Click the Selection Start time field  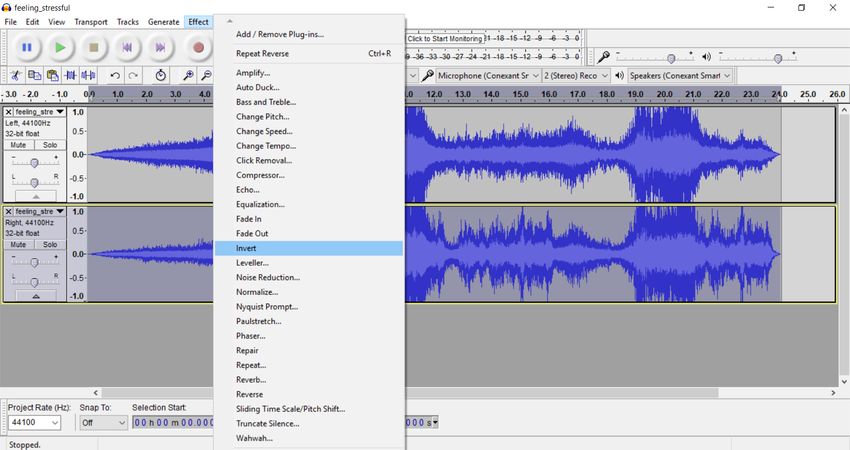pos(173,422)
